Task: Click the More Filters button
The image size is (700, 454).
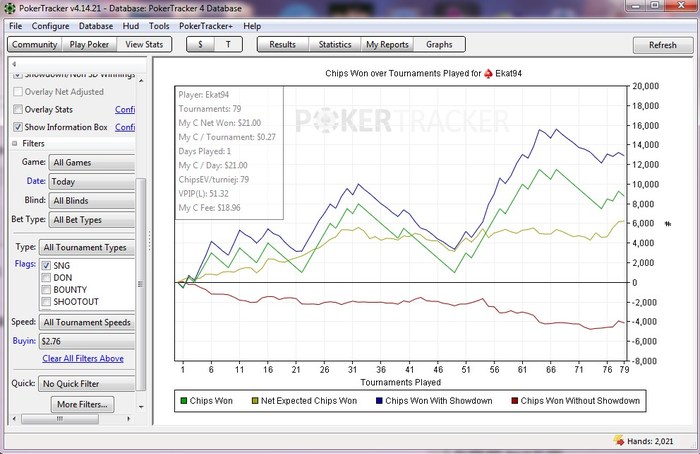Action: 82,404
